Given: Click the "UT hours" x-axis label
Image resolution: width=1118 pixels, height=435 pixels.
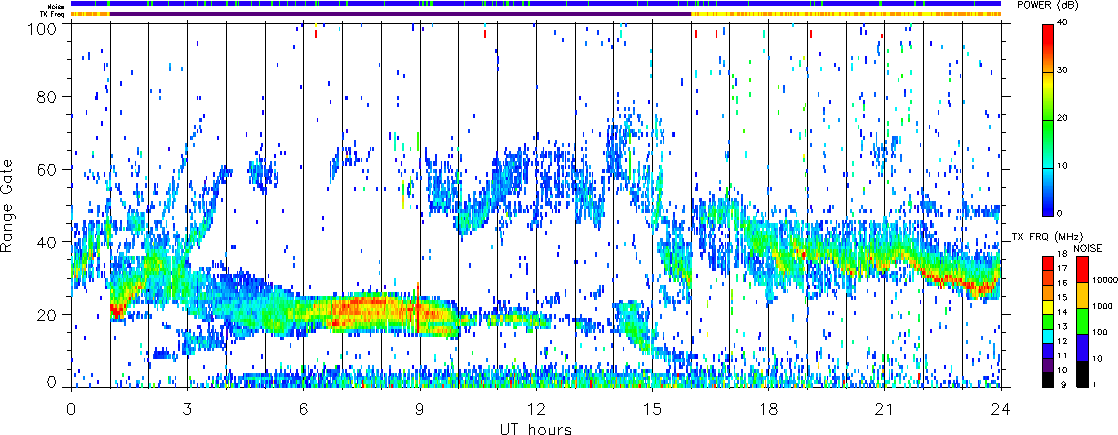Looking at the screenshot, I should (536, 429).
